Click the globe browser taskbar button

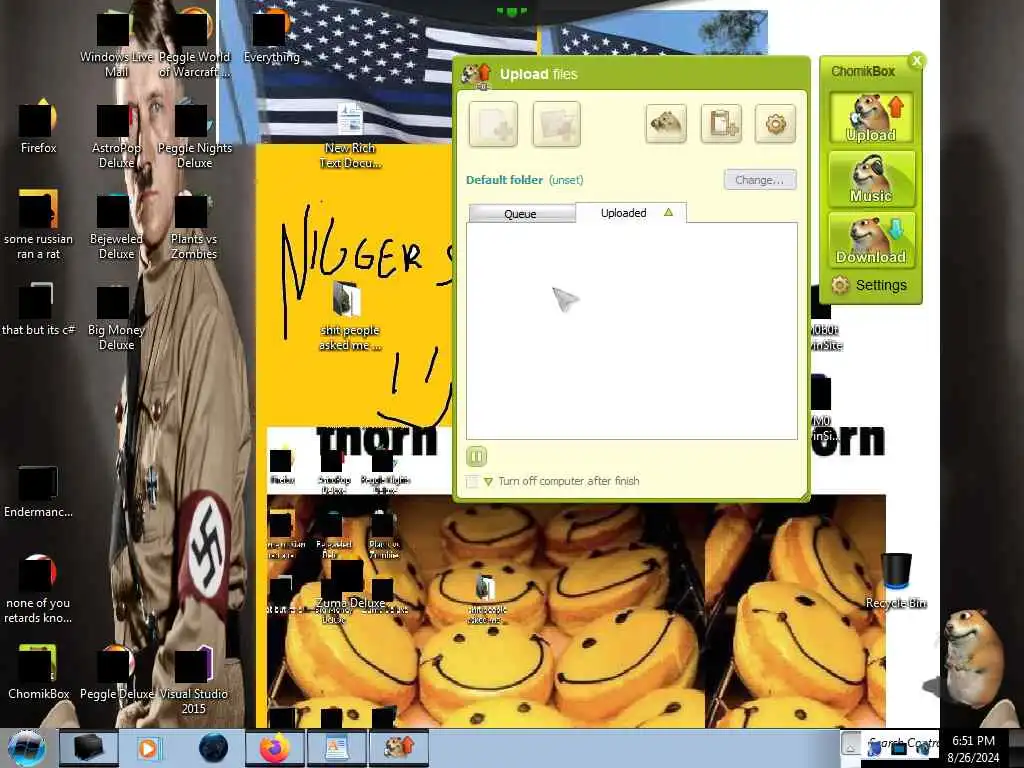pyautogui.click(x=213, y=748)
